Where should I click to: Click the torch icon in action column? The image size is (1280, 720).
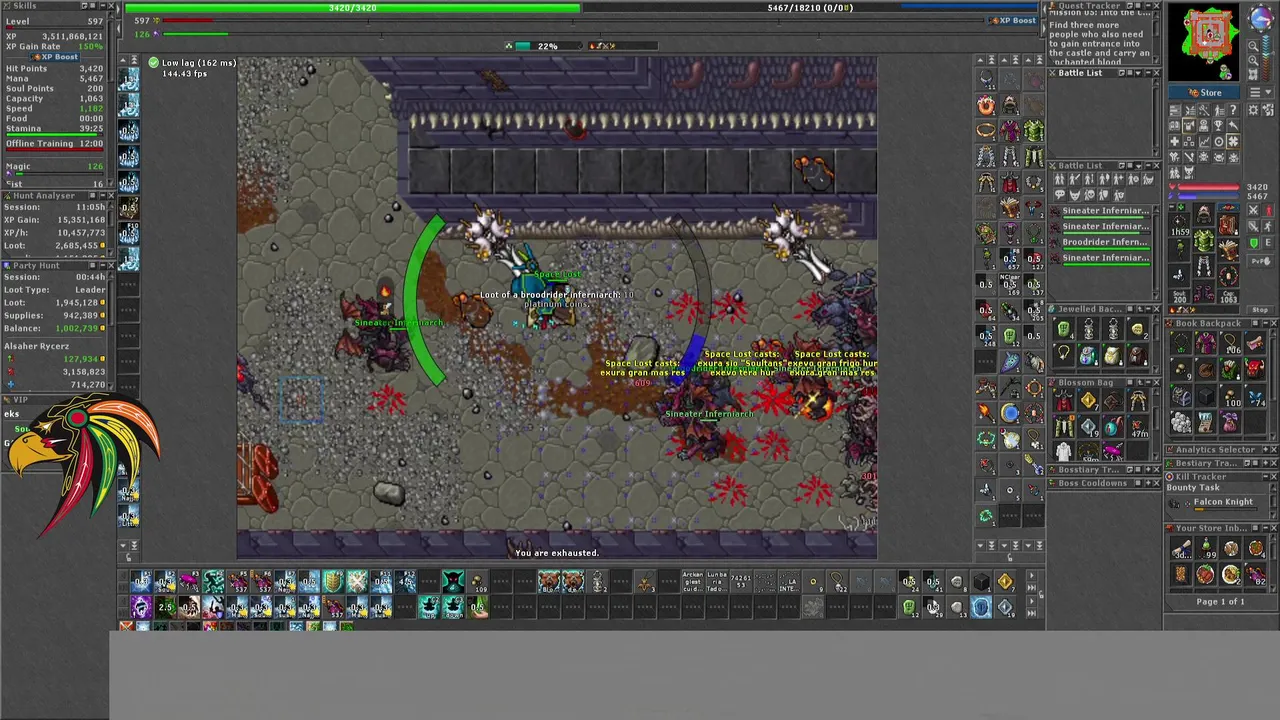[x=986, y=412]
